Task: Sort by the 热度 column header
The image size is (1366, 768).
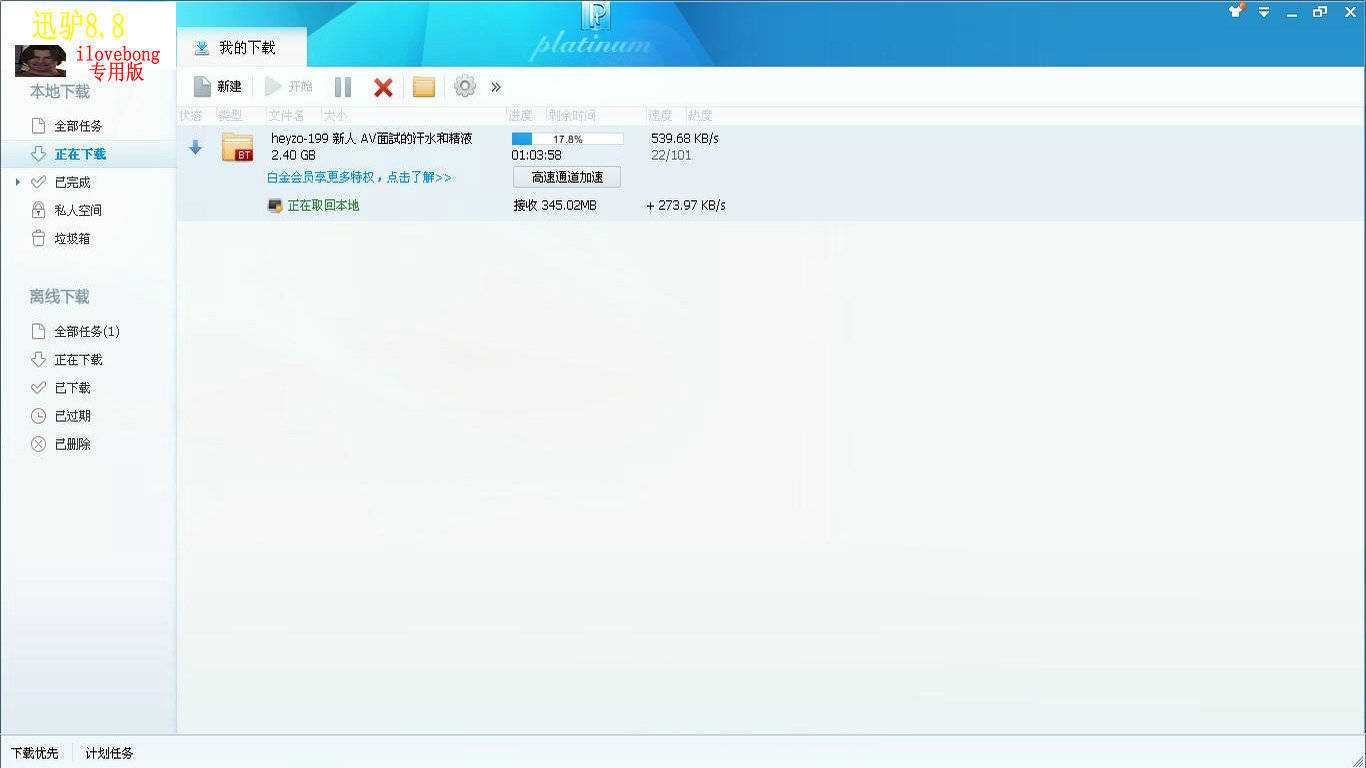Action: click(x=700, y=116)
